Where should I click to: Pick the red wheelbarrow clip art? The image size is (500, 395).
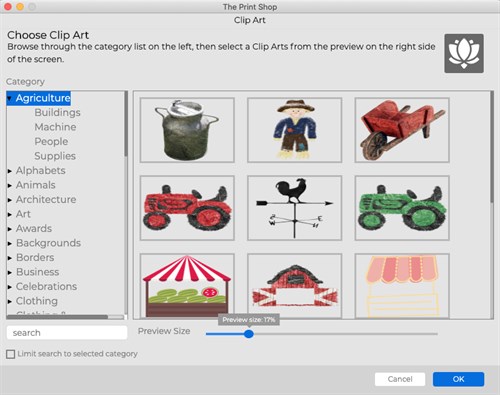(402, 130)
